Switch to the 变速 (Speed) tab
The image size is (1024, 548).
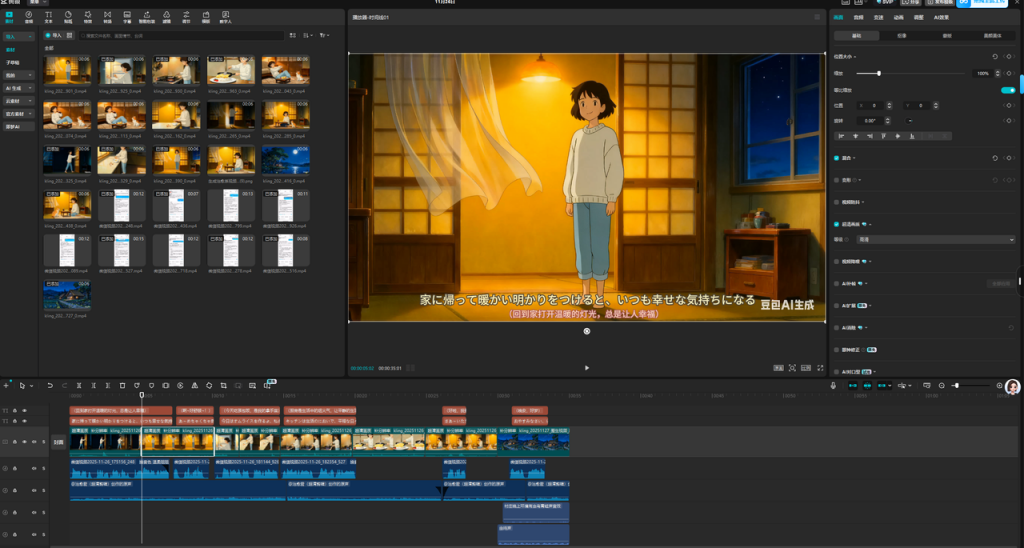pos(879,17)
